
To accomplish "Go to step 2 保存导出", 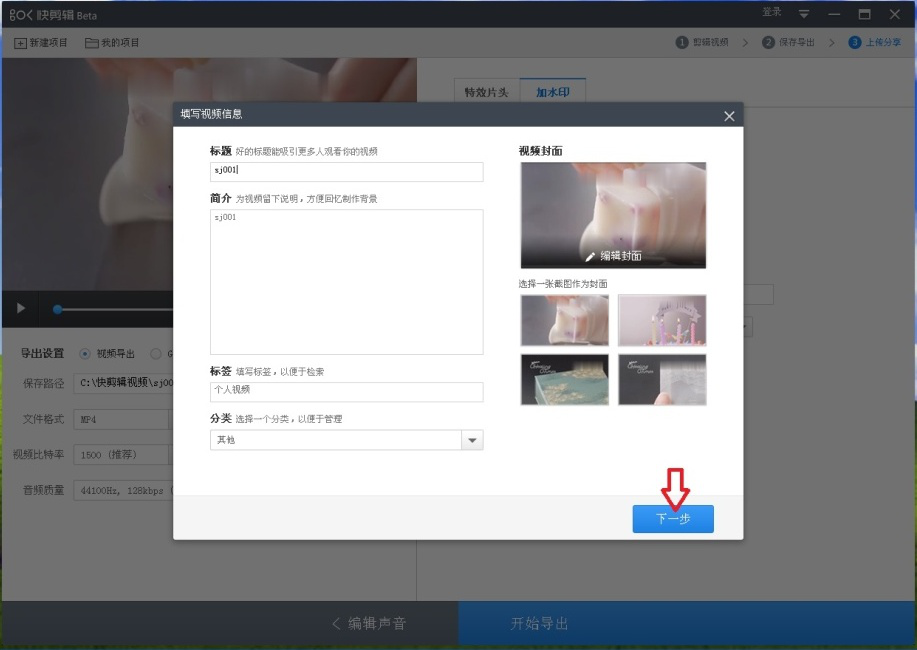I will (788, 42).
